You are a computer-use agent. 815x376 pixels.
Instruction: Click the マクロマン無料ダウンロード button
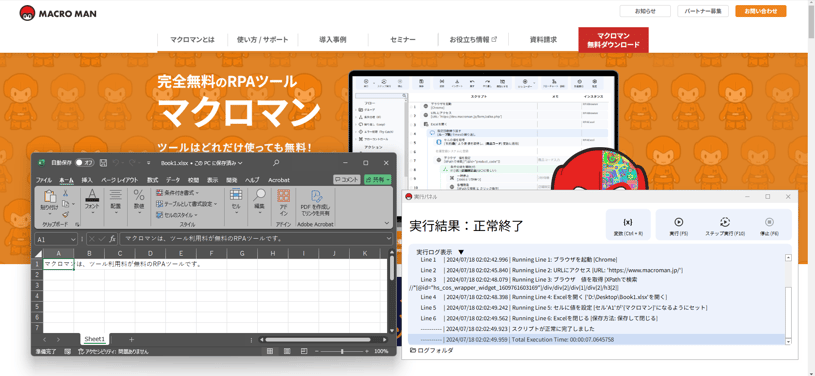(x=613, y=40)
